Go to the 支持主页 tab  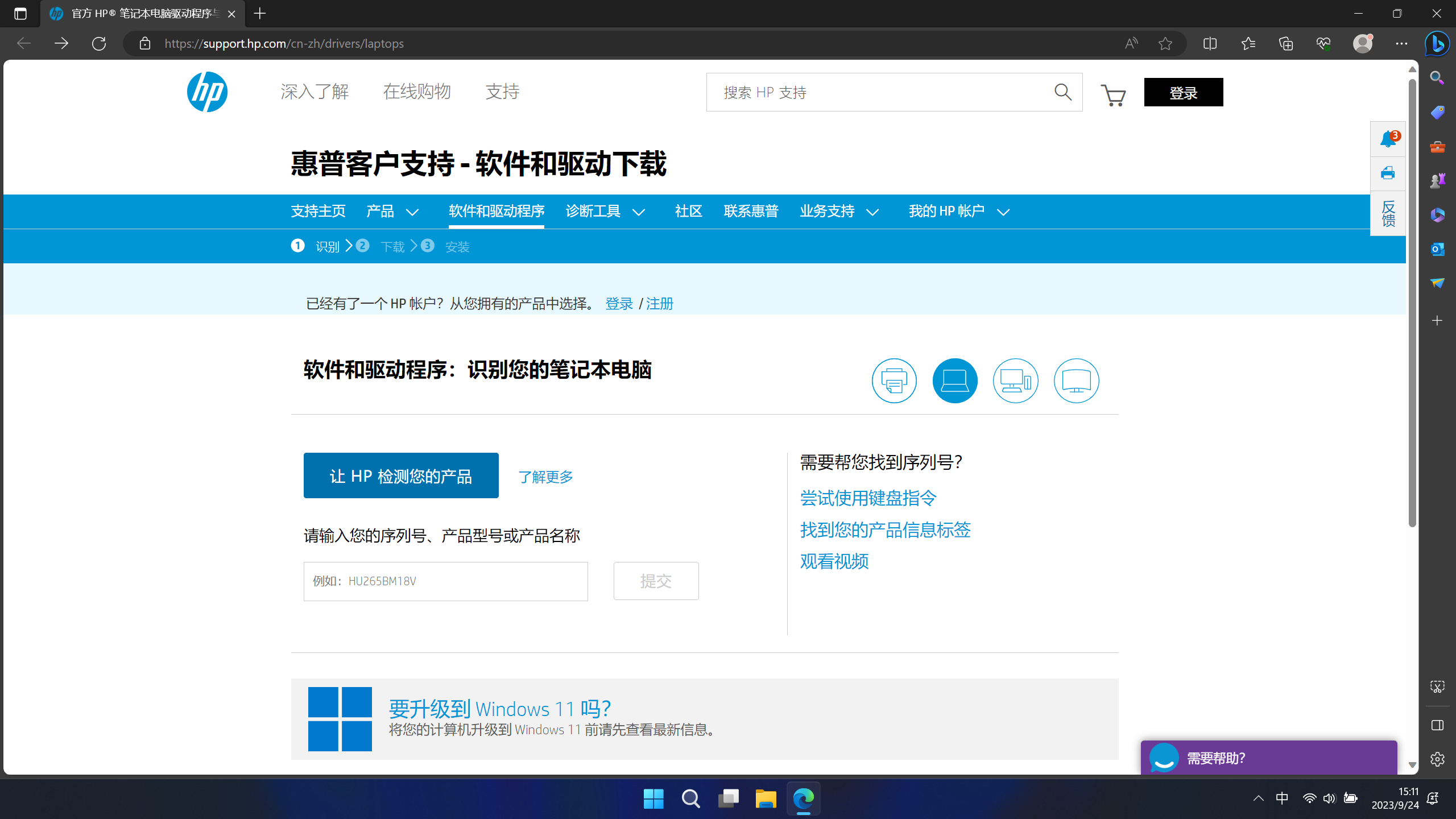[x=318, y=212]
